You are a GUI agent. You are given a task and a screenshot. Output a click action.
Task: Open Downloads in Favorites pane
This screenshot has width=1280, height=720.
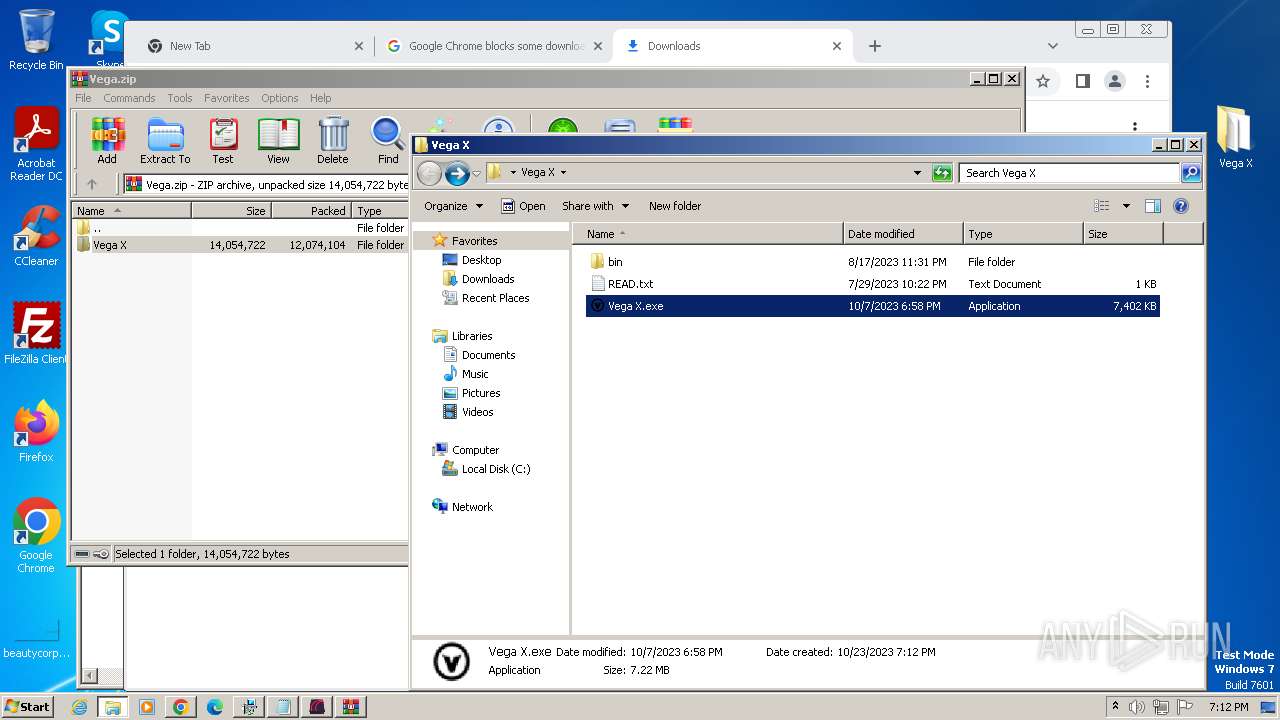click(487, 279)
